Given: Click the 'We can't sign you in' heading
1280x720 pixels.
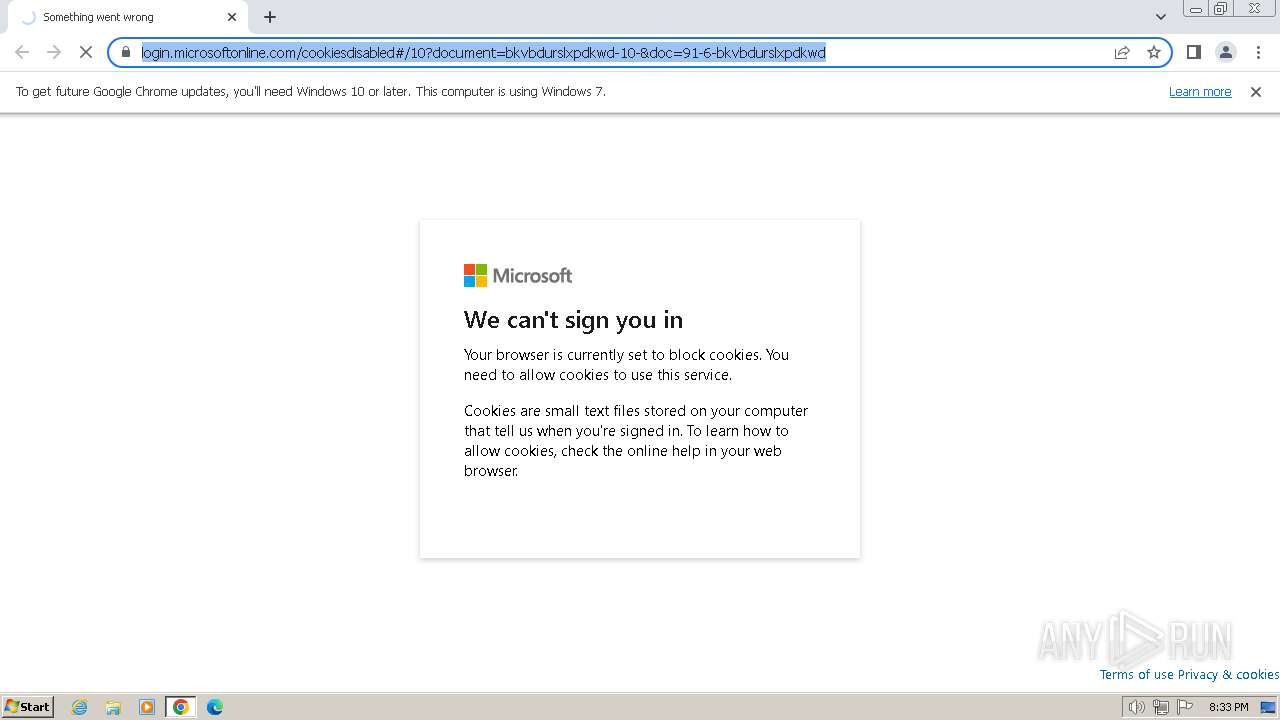Looking at the screenshot, I should point(573,320).
